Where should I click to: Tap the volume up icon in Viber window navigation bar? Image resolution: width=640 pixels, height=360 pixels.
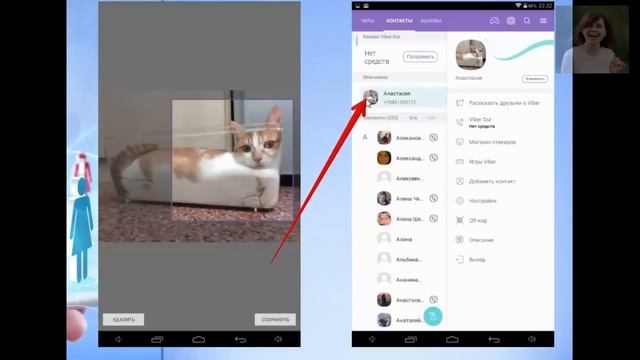tap(531, 339)
